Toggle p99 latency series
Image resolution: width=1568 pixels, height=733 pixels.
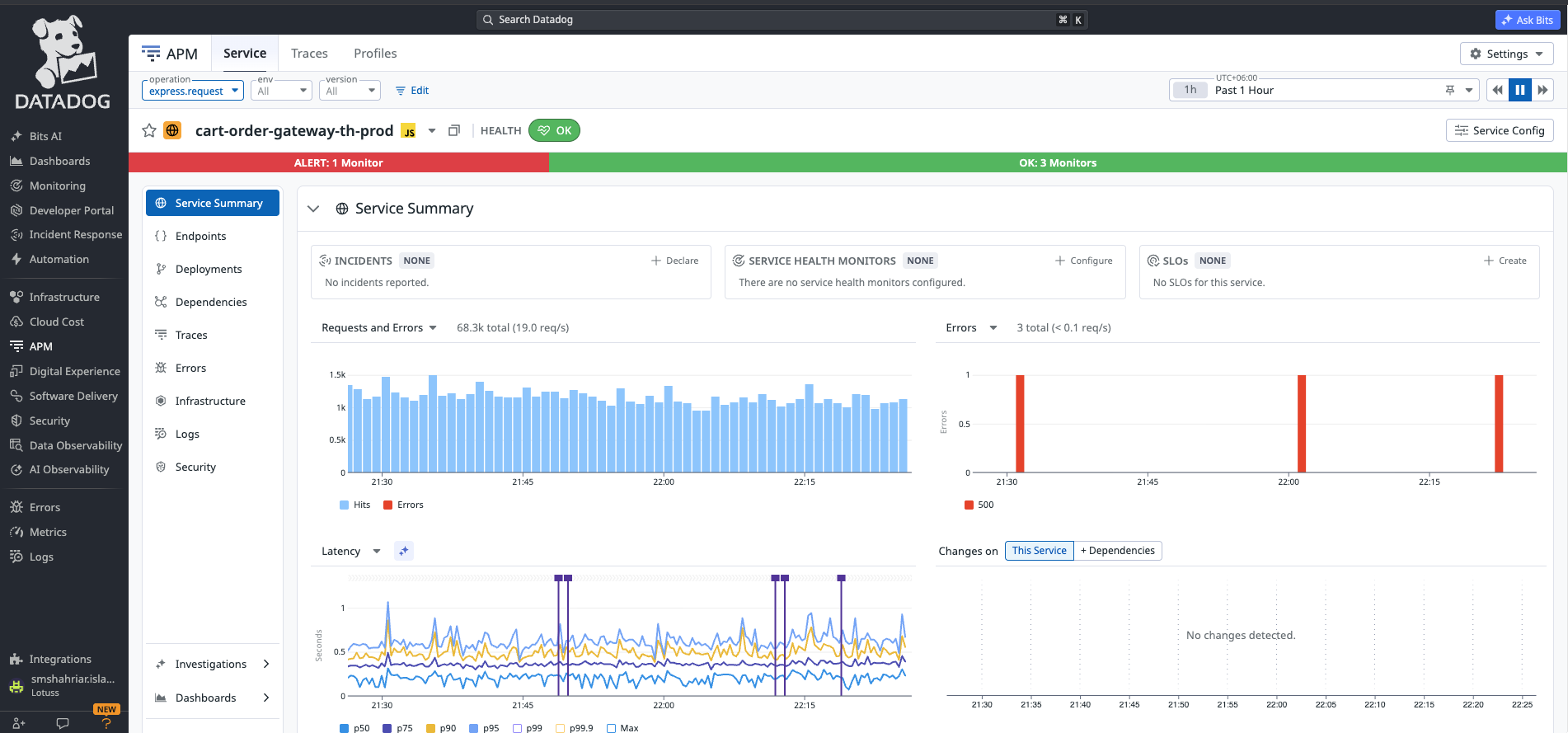tap(528, 728)
